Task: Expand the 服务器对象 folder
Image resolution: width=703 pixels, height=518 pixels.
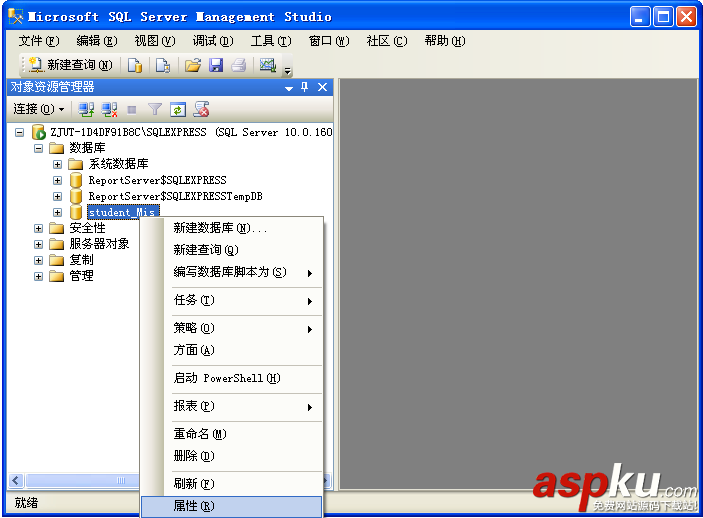Action: click(39, 244)
